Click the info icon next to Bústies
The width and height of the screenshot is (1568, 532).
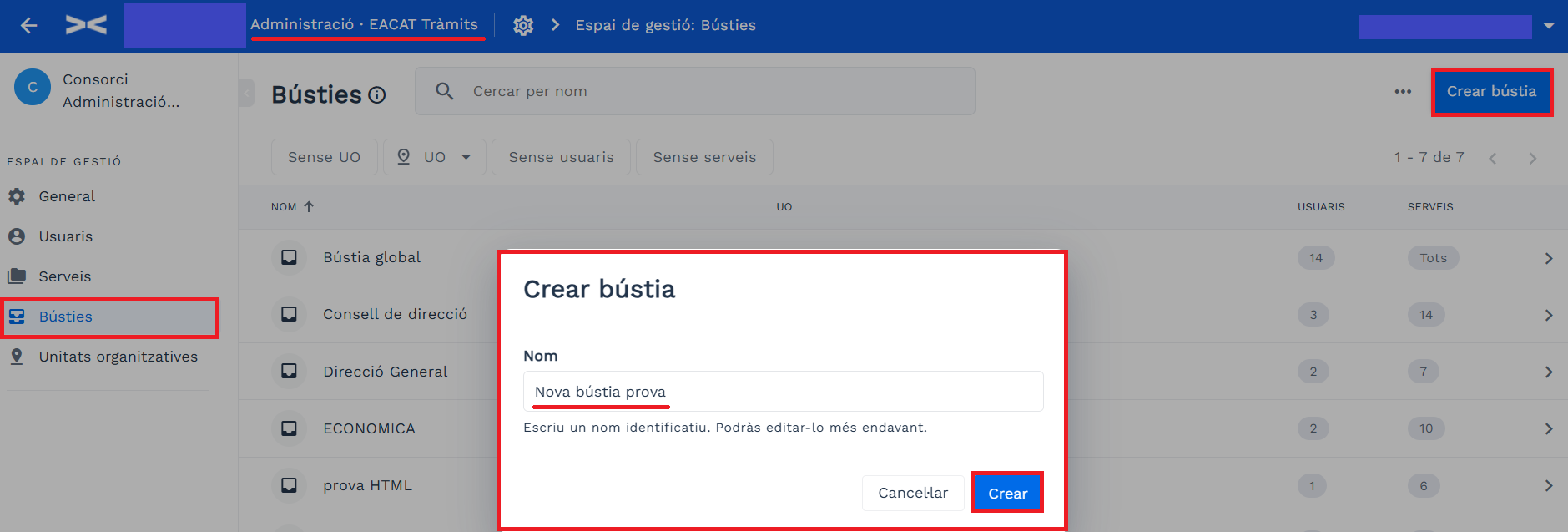(x=377, y=95)
